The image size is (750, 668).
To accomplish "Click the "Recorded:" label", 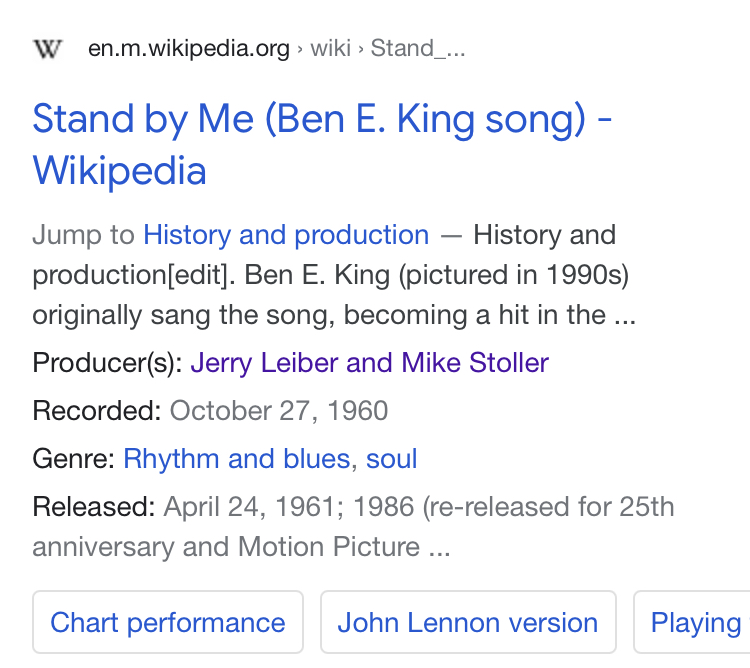I will pyautogui.click(x=96, y=411).
